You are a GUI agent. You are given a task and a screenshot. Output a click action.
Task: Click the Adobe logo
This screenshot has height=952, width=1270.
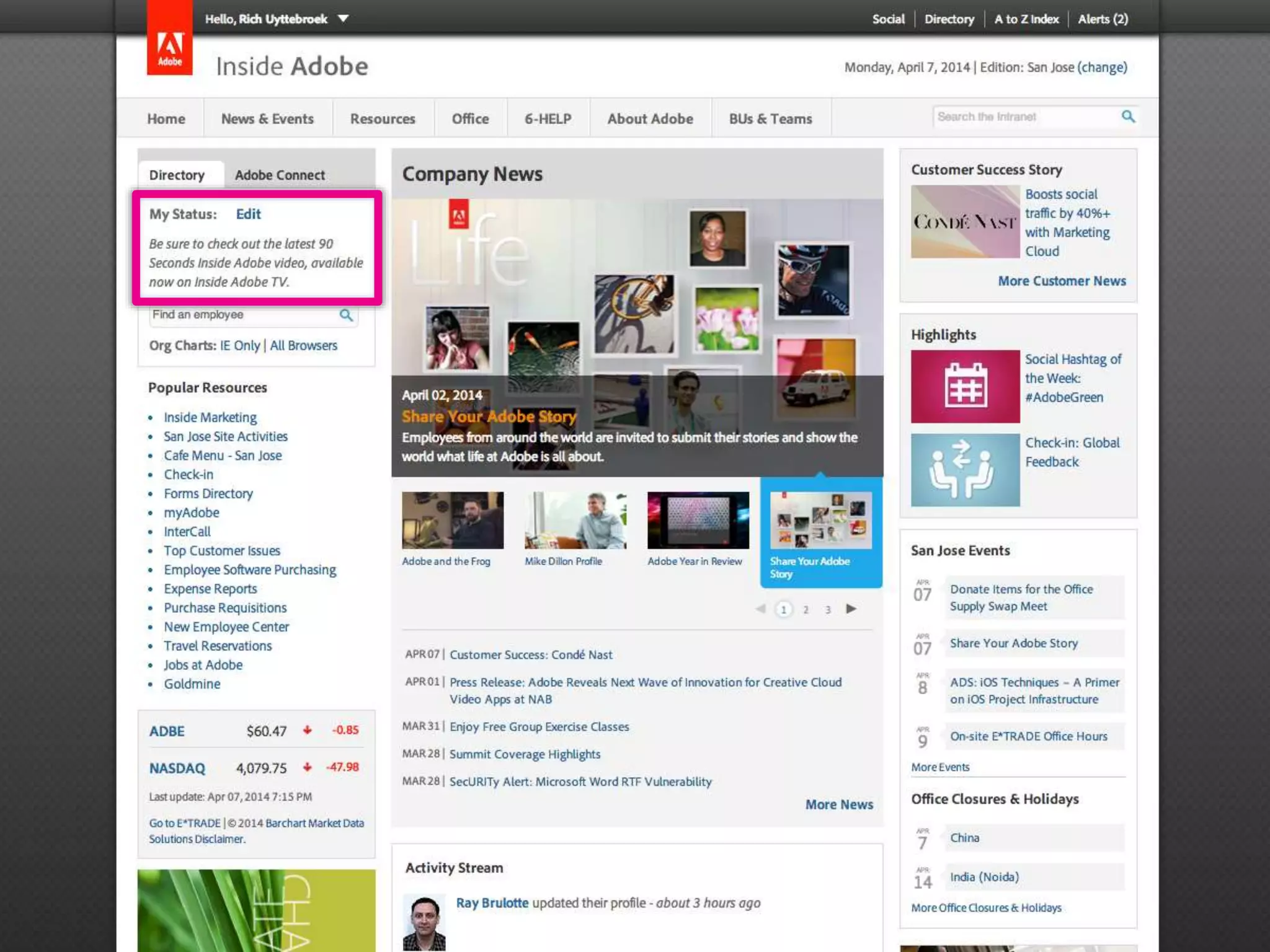pos(169,38)
